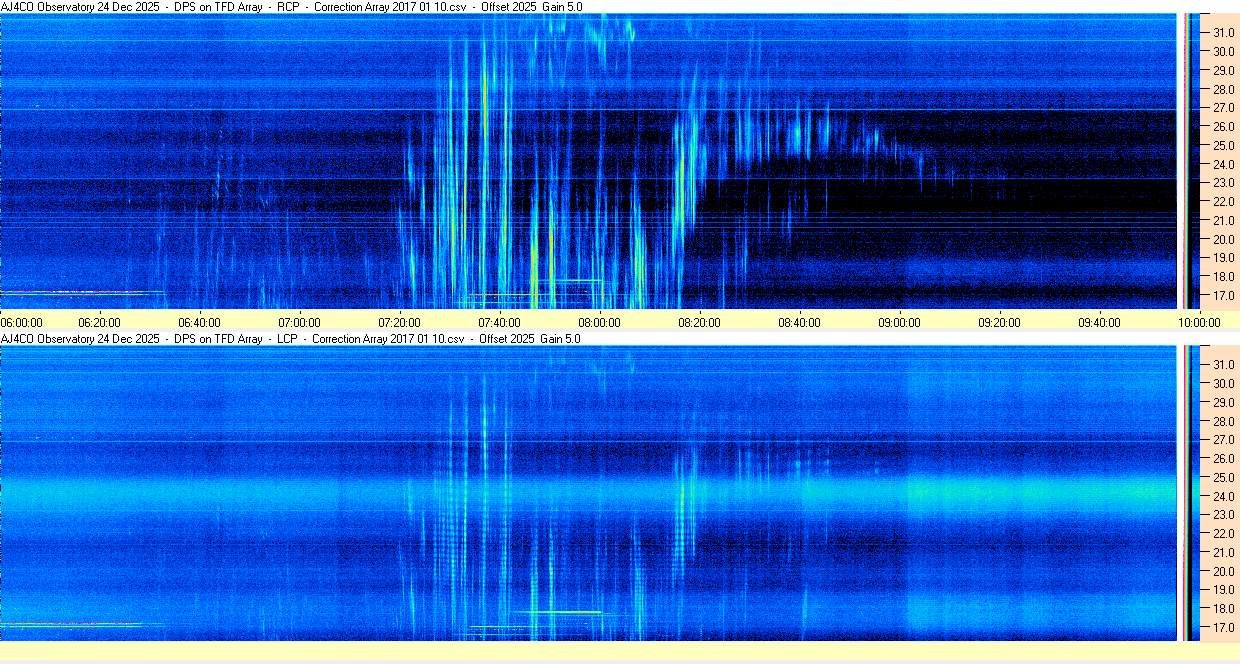
Task: Click the 25.0 frequency label on RCP plot
Action: (1224, 146)
